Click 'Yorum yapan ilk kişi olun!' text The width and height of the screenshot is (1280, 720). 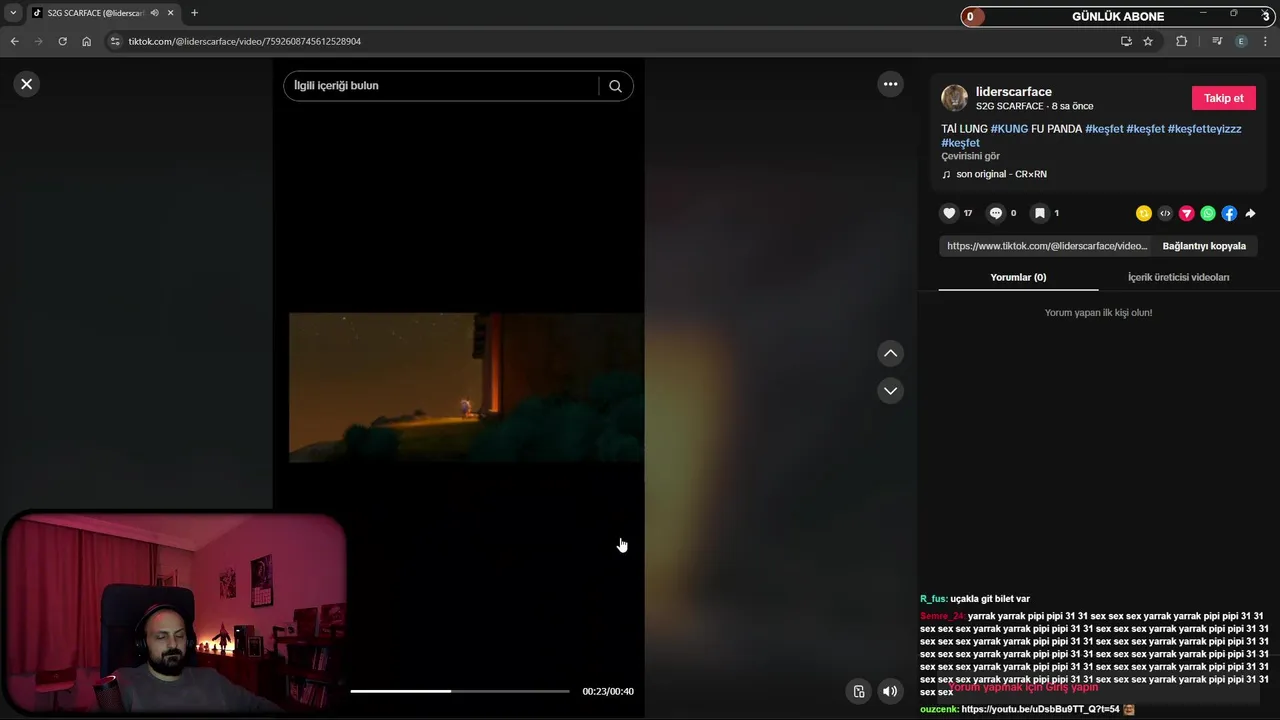[x=1098, y=313]
